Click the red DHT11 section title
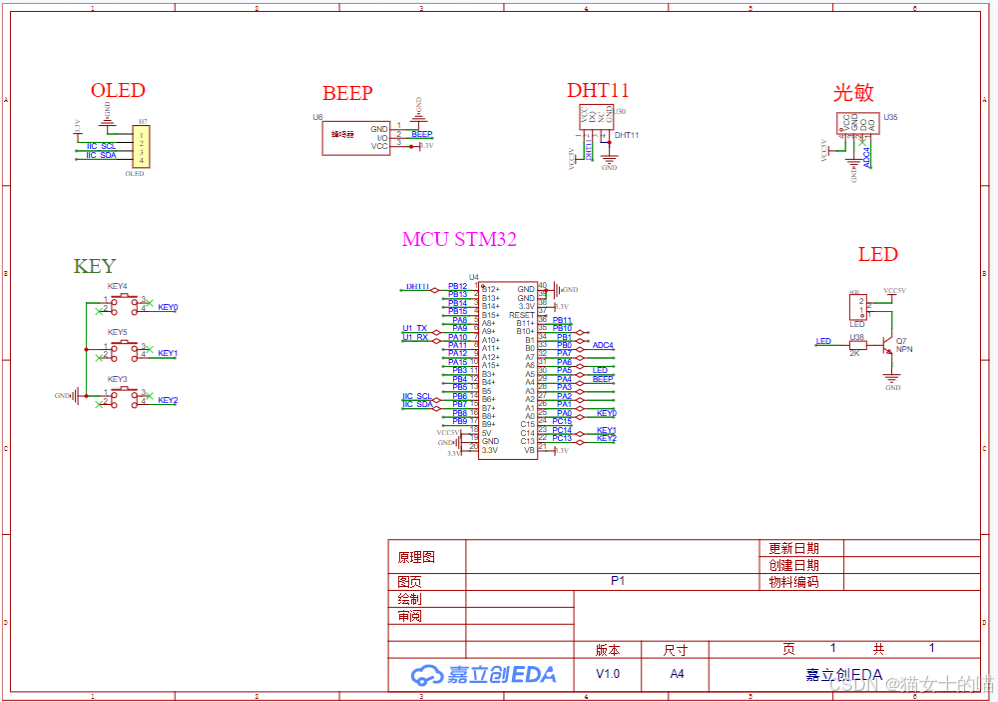The image size is (998, 702). [598, 90]
